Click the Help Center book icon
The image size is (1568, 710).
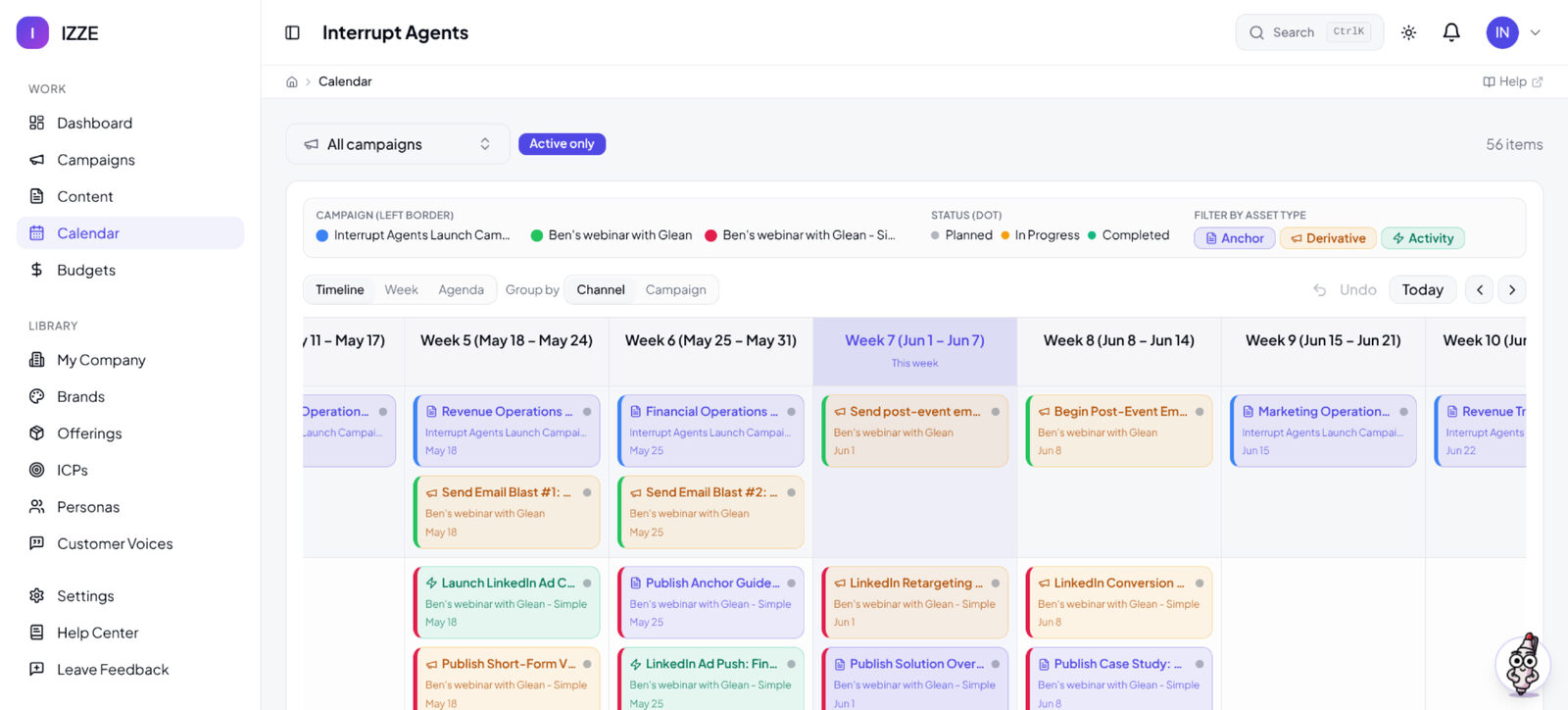[37, 633]
